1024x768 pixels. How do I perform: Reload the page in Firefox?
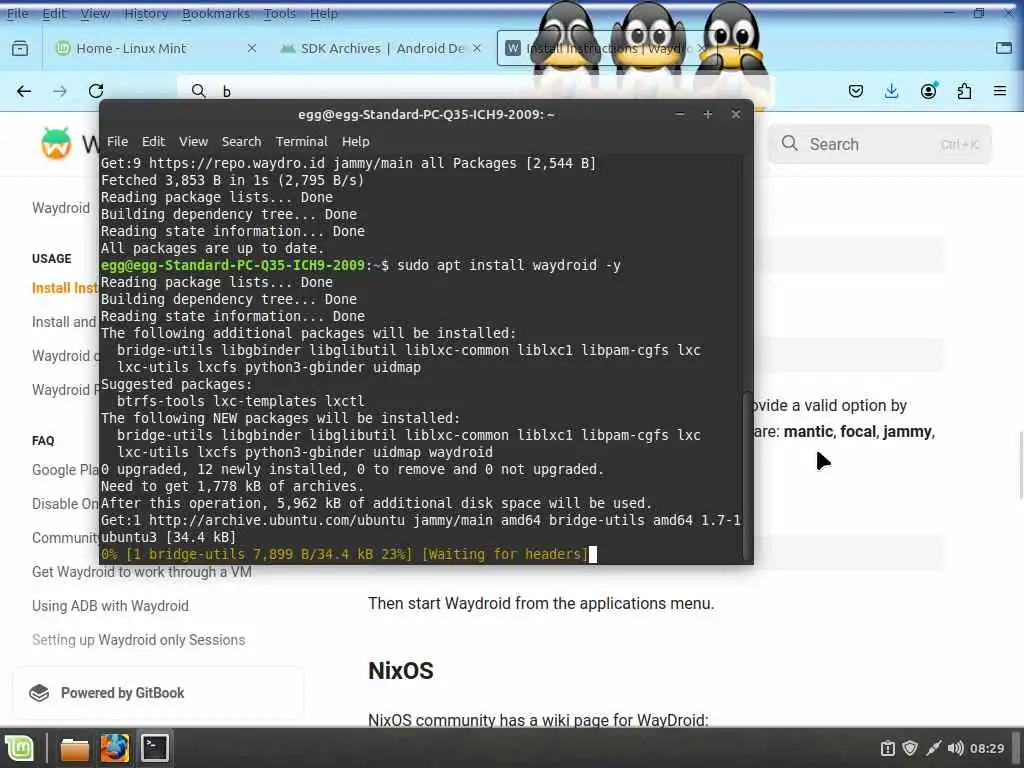(96, 91)
